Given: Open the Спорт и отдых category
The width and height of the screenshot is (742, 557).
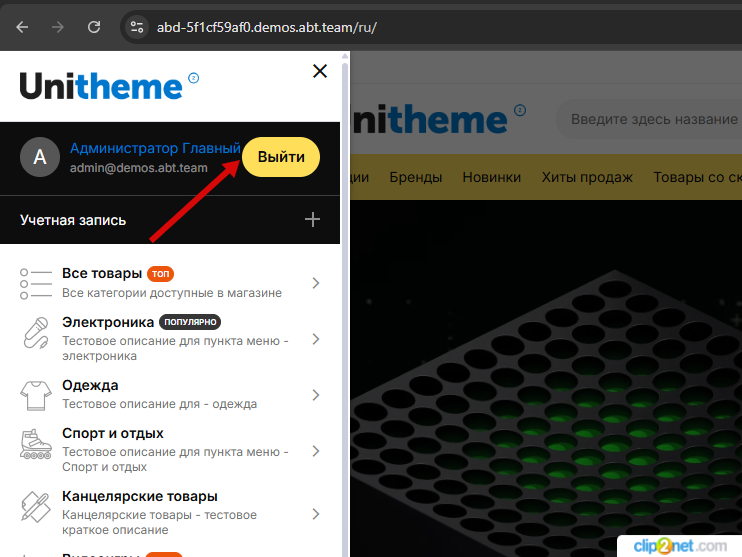Looking at the screenshot, I should 113,433.
